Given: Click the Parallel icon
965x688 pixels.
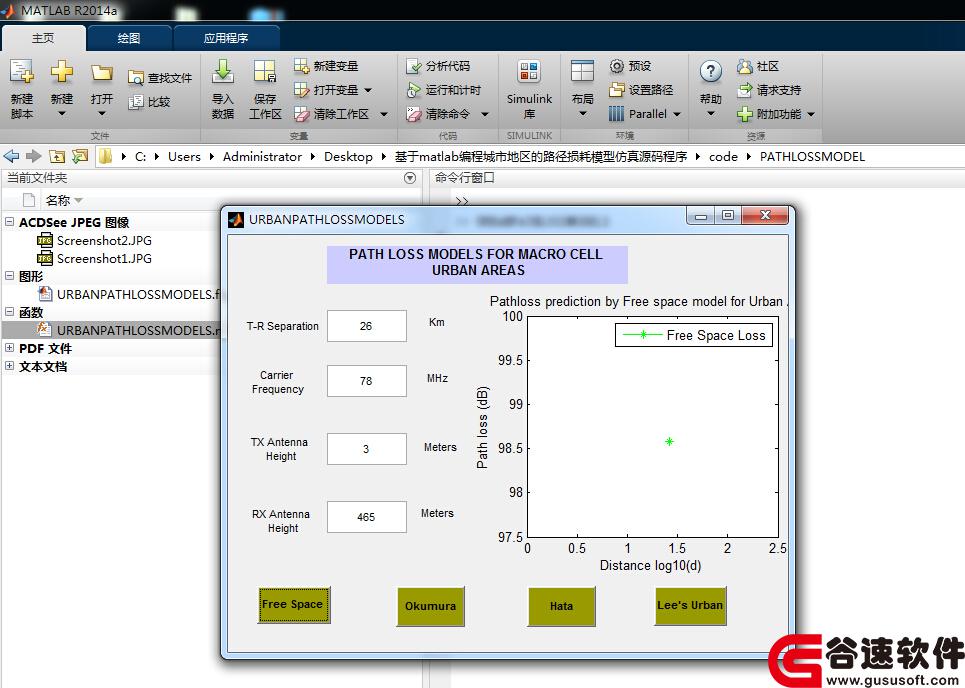Looking at the screenshot, I should [617, 114].
